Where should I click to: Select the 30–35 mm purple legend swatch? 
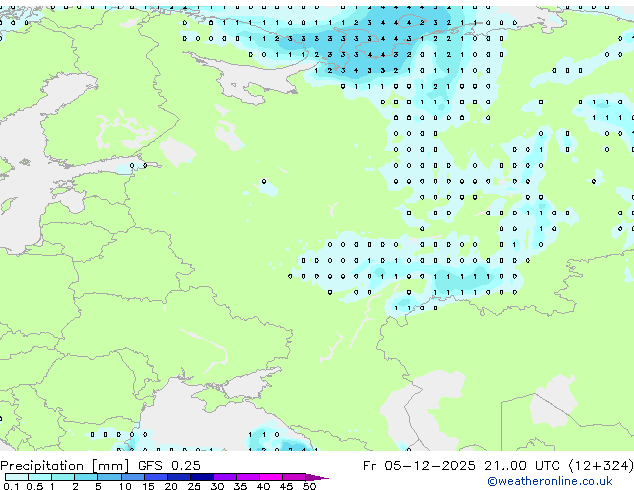225,477
